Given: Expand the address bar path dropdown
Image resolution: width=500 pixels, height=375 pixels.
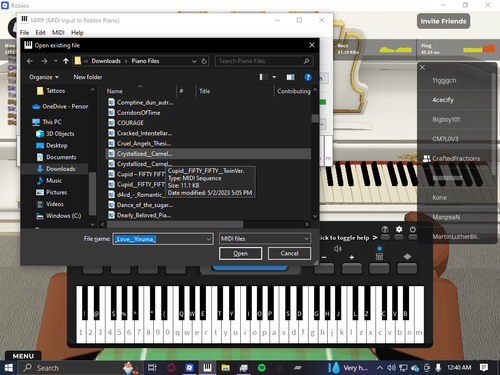Looking at the screenshot, I should (194, 61).
